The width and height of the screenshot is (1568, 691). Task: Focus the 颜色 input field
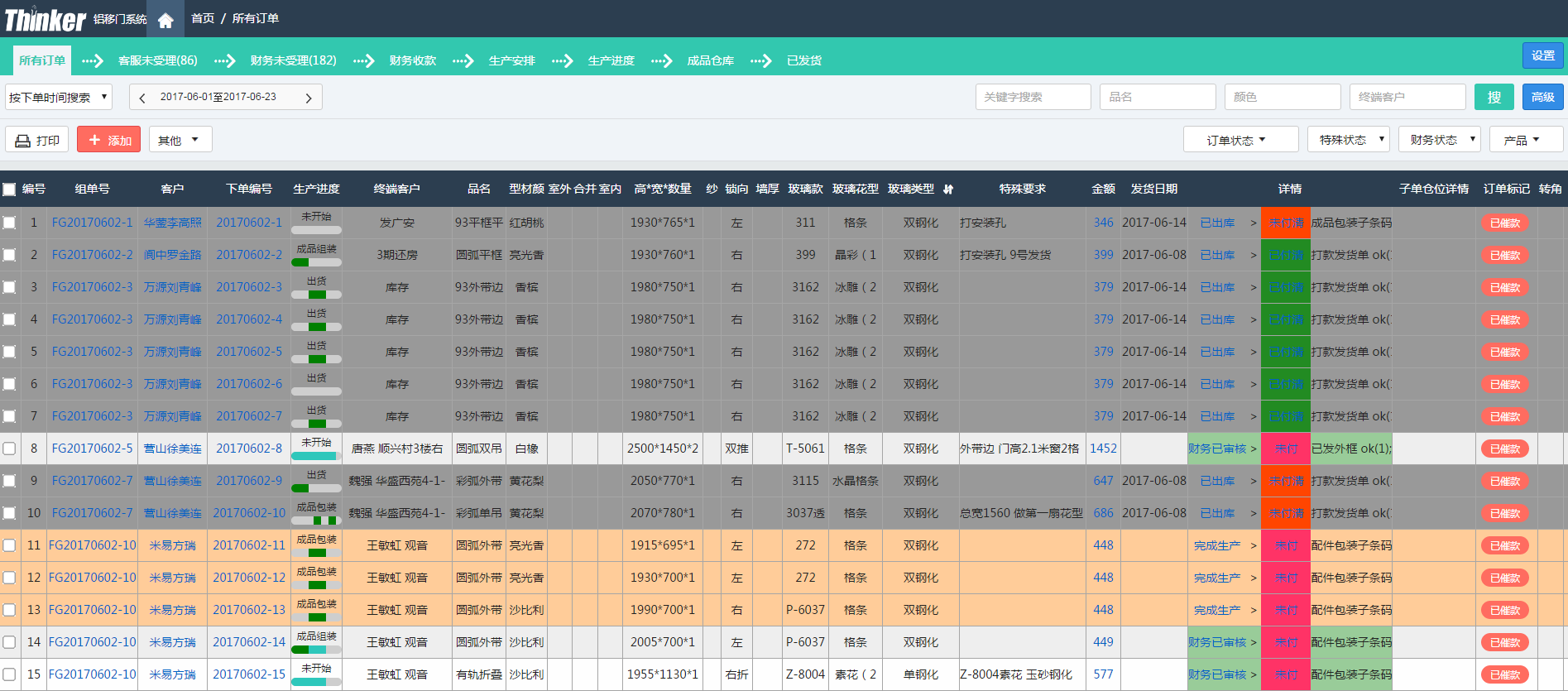pos(1283,97)
